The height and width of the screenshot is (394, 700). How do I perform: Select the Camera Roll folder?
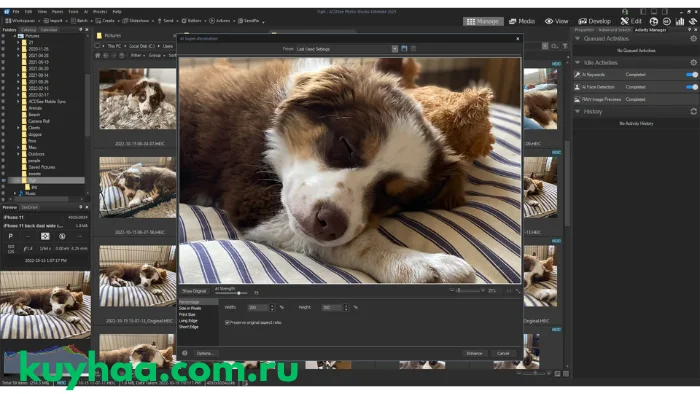point(39,121)
